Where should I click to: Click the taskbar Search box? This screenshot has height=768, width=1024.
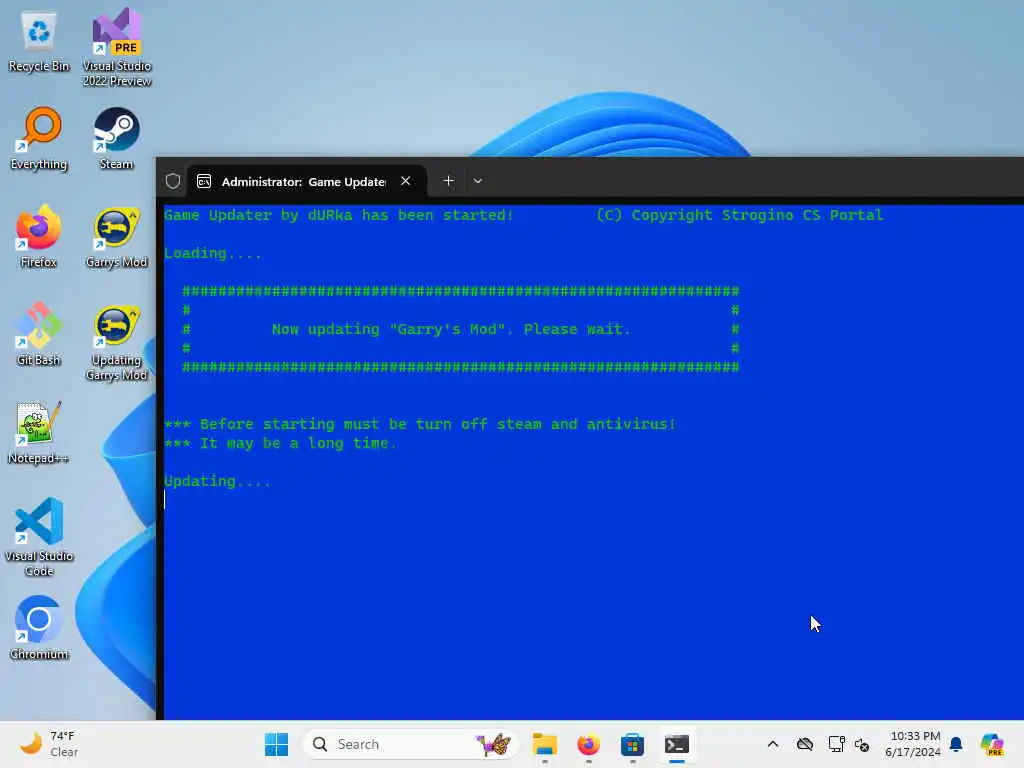tap(410, 744)
